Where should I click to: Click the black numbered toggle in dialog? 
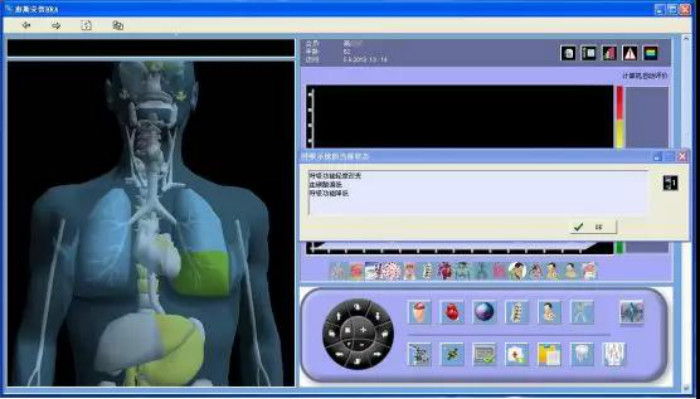pyautogui.click(x=671, y=183)
